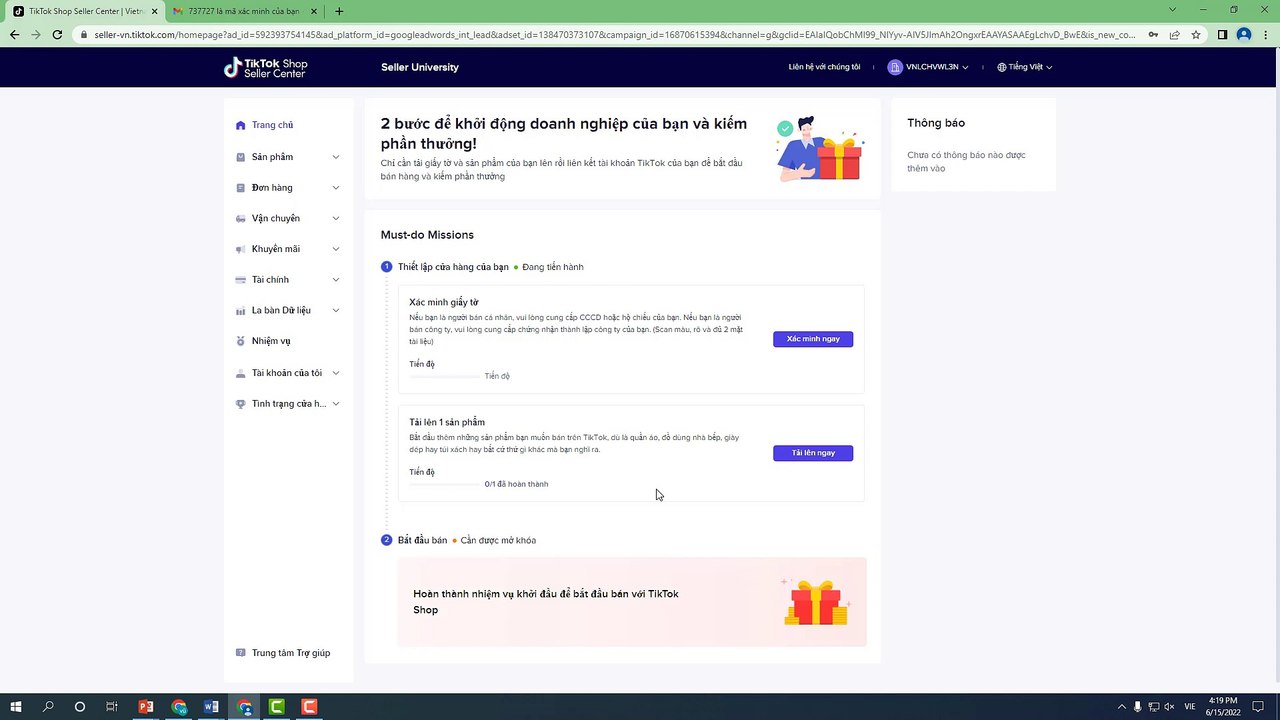Screen dimensions: 1280x720
Task: Click the TikTok Shop Seller Center logo
Action: point(265,67)
